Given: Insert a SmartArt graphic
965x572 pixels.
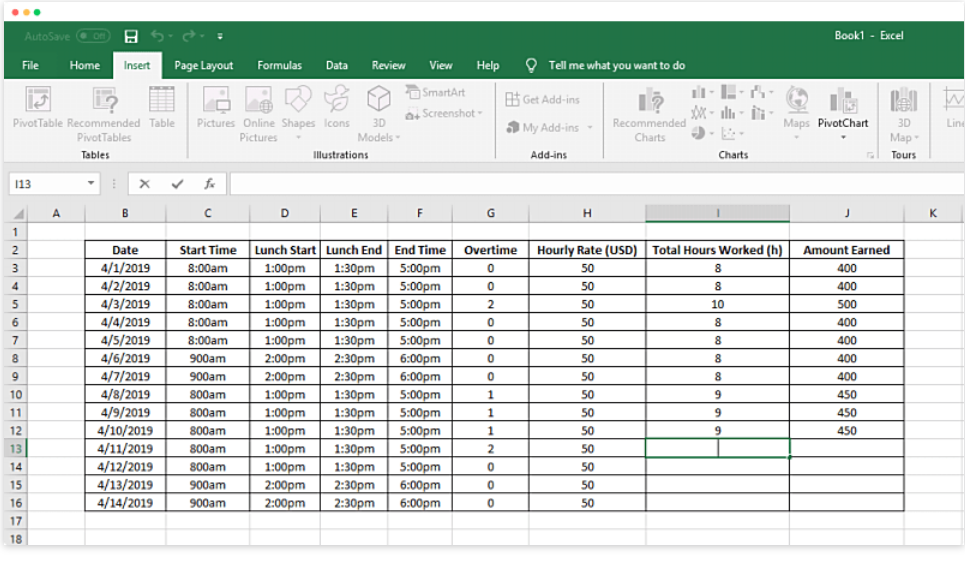Looking at the screenshot, I should click(x=436, y=92).
